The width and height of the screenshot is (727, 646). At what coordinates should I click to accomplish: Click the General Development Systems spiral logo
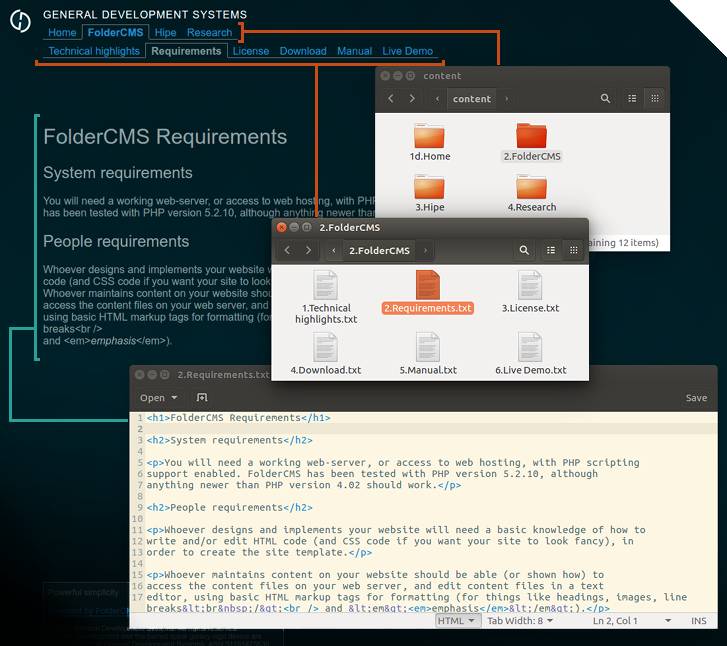[x=20, y=21]
